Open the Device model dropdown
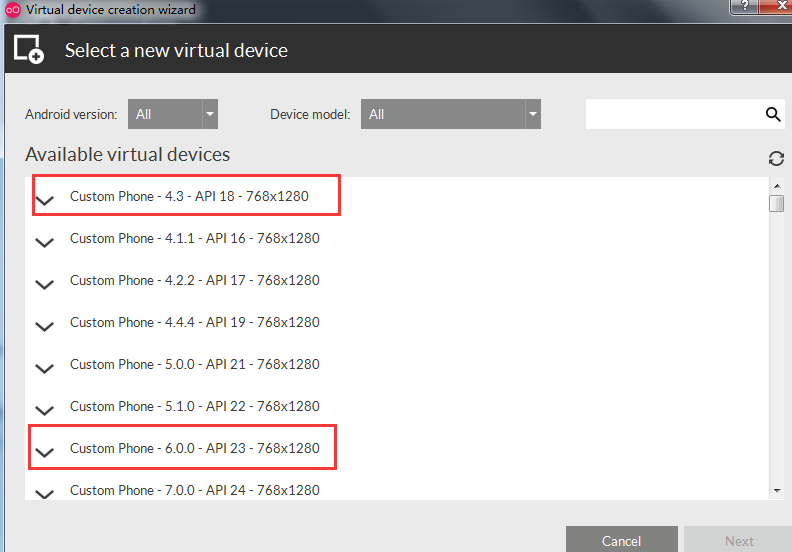792x552 pixels. pyautogui.click(x=451, y=114)
